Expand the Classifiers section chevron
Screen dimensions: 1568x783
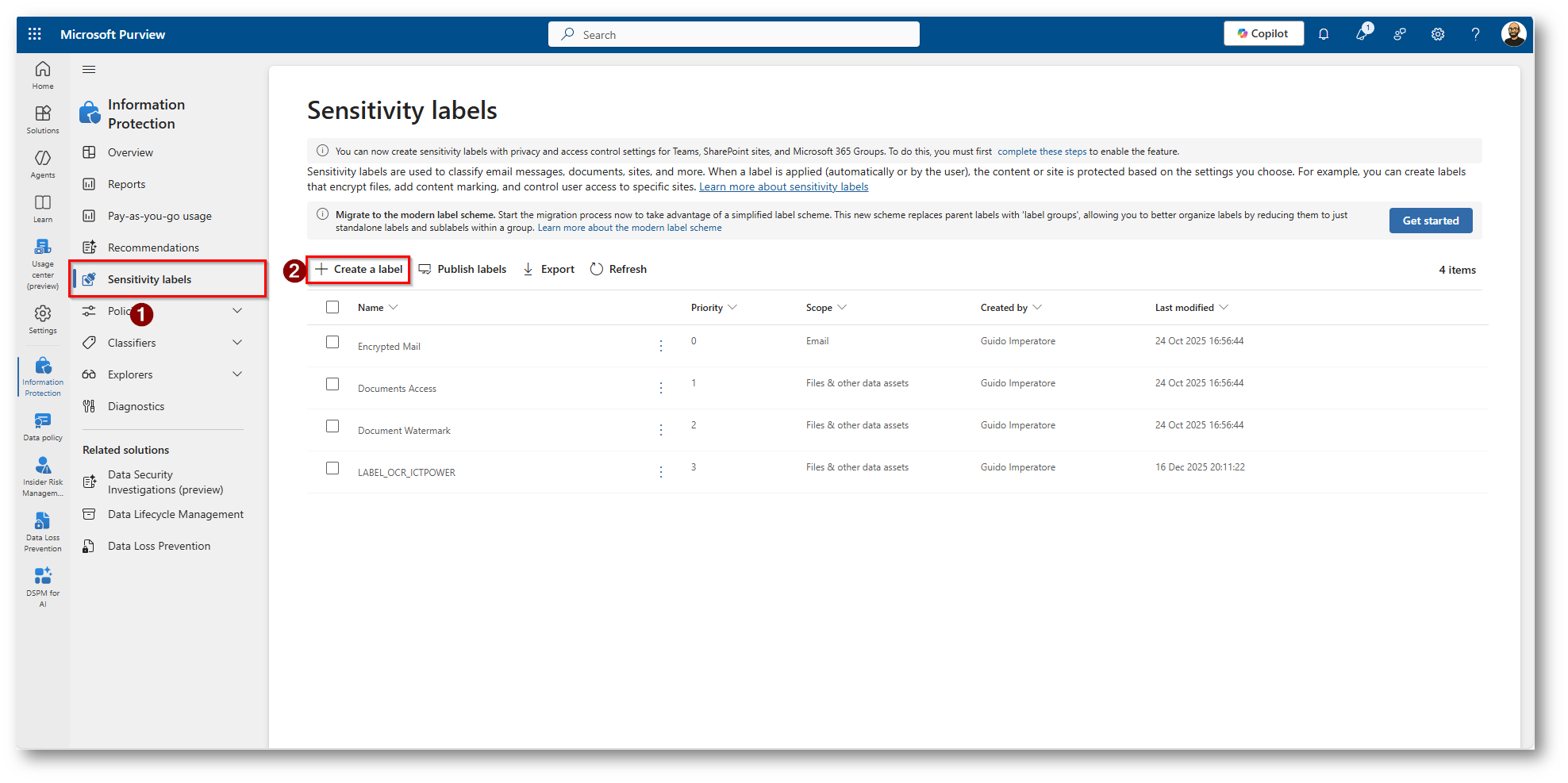tap(237, 343)
